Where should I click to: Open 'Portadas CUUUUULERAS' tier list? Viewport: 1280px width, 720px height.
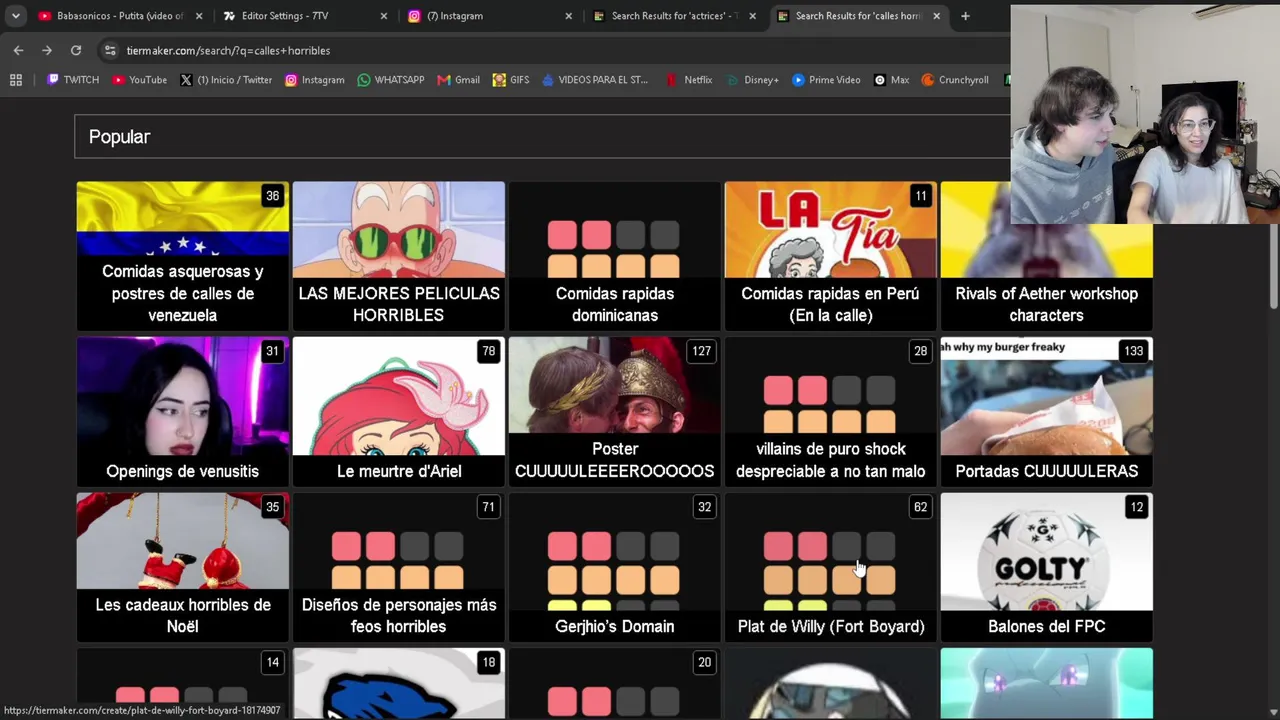pos(1047,411)
